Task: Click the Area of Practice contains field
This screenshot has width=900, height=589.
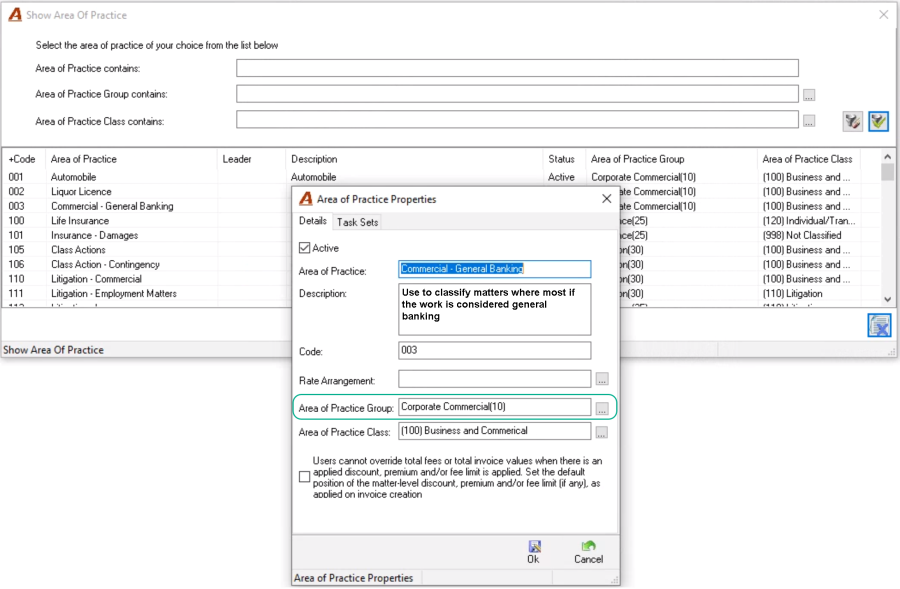Action: pos(517,68)
